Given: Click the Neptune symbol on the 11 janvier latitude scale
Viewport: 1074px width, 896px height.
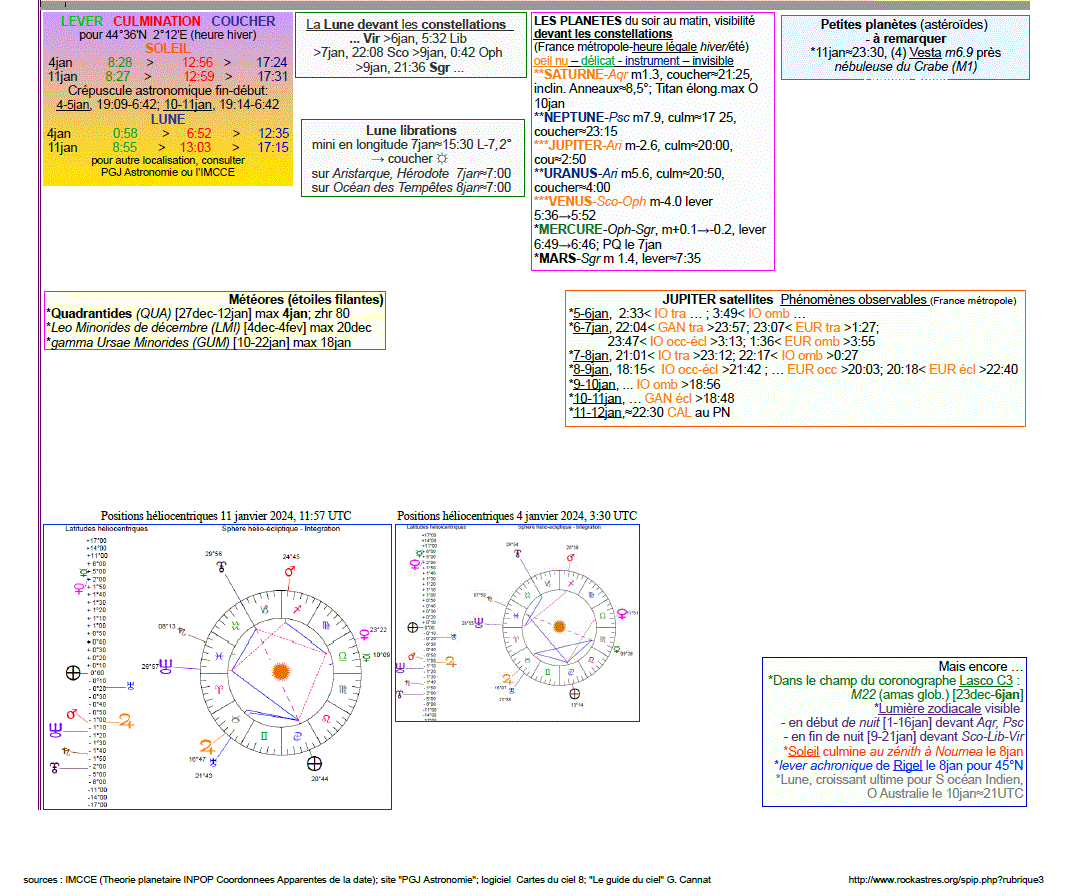Looking at the screenshot, I should [x=56, y=730].
